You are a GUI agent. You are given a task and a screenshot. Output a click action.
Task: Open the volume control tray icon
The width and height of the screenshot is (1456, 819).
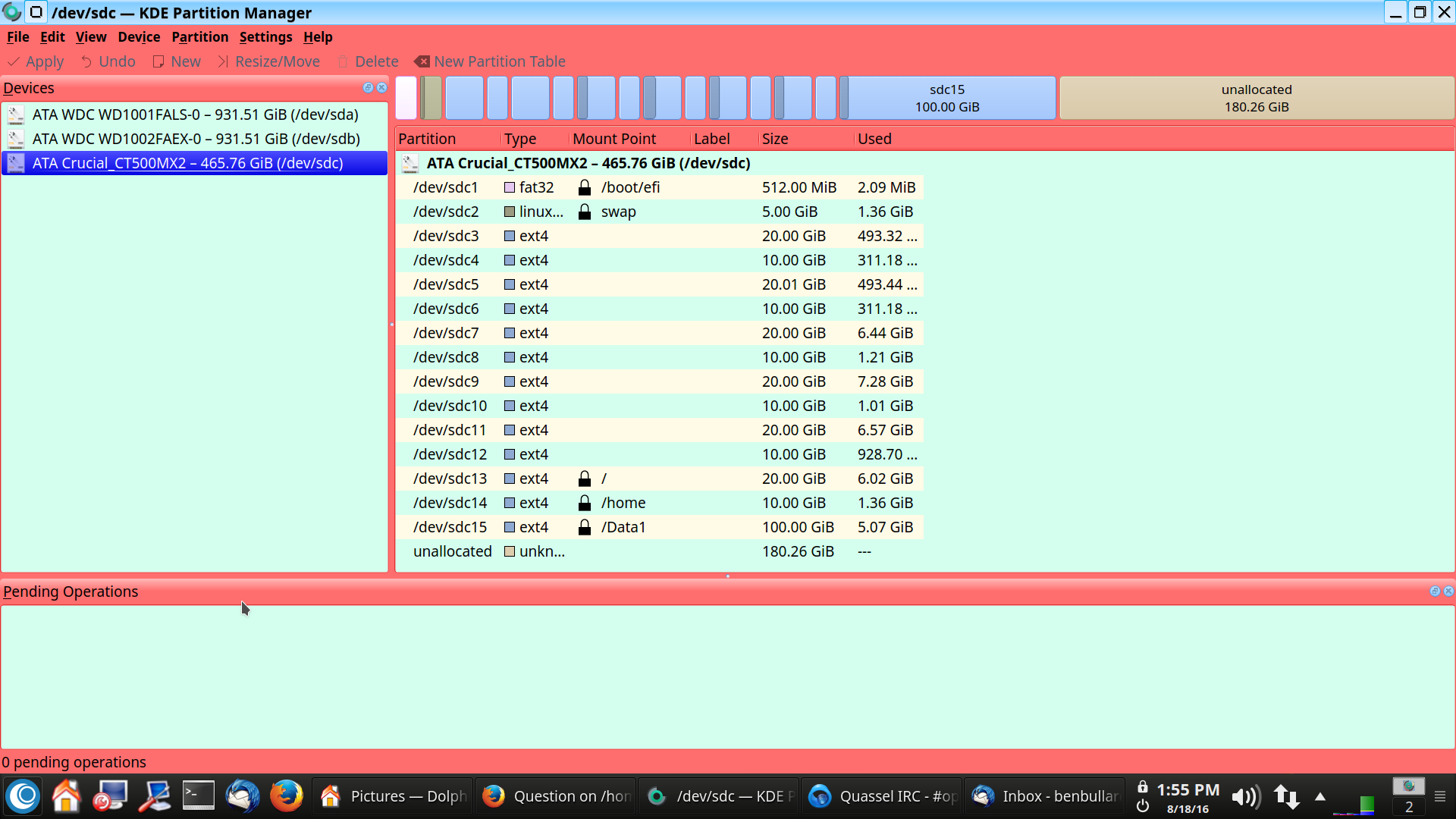1245,797
